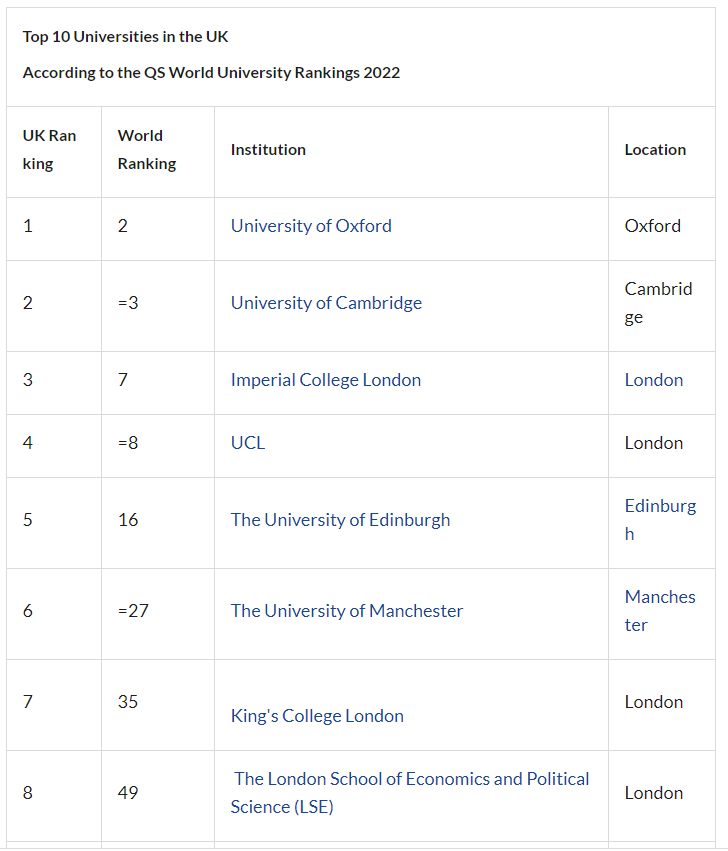Click the Institution column header
The width and height of the screenshot is (728, 851).
268,150
